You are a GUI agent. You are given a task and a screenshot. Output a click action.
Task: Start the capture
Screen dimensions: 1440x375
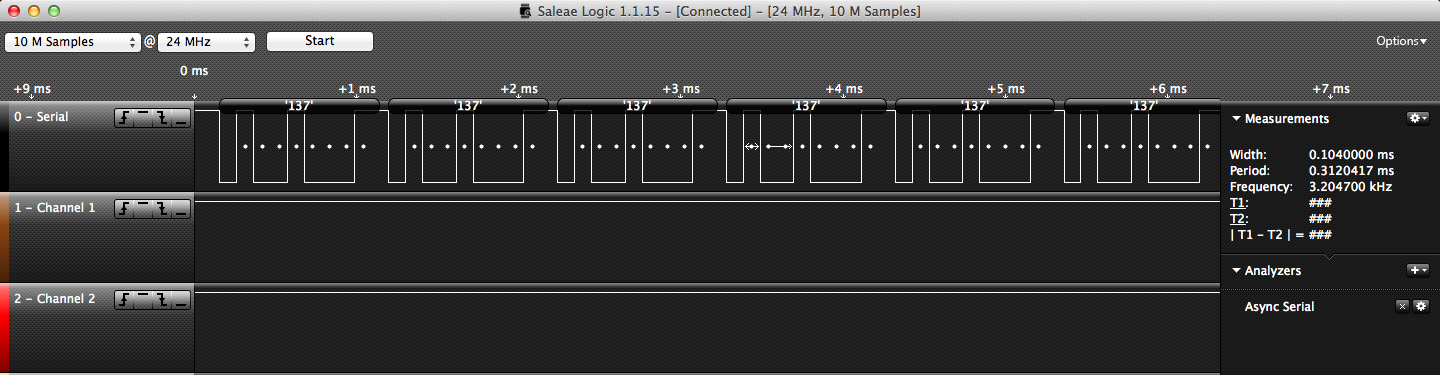(319, 41)
